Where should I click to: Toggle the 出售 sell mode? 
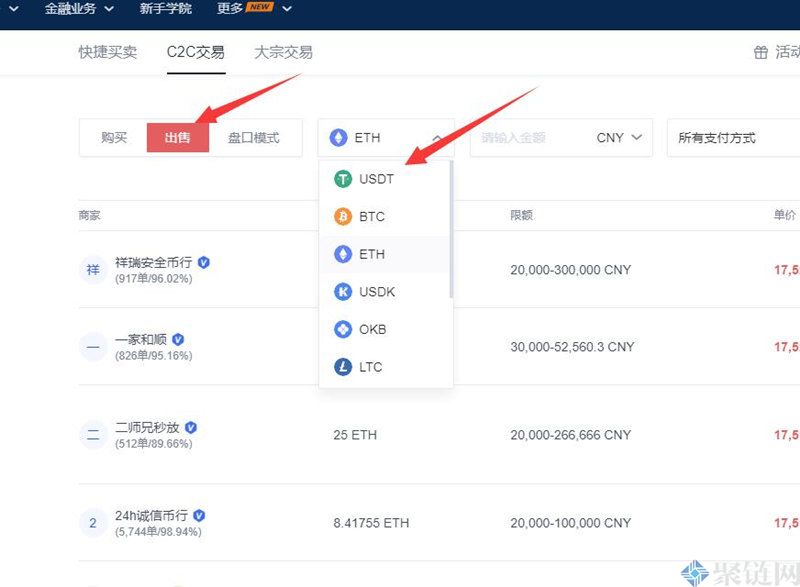(178, 138)
